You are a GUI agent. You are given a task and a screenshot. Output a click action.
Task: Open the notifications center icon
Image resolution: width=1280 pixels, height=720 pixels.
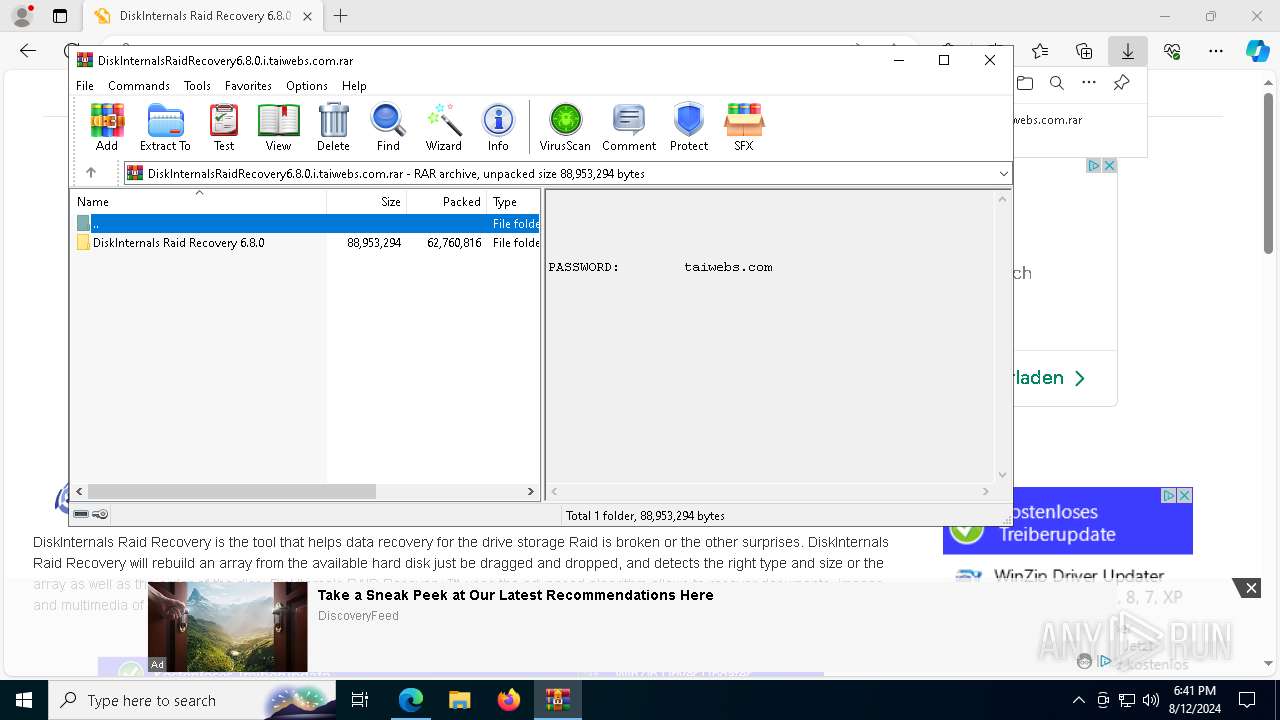(x=1247, y=700)
